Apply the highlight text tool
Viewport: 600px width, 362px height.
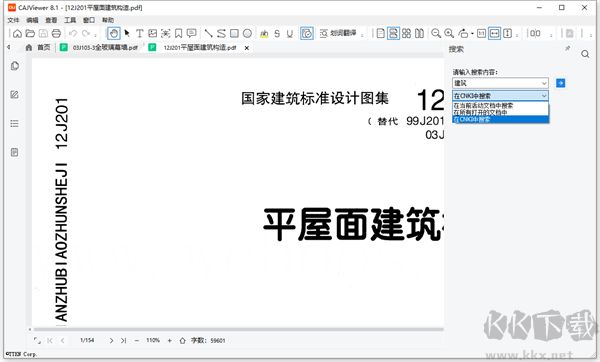(264, 34)
